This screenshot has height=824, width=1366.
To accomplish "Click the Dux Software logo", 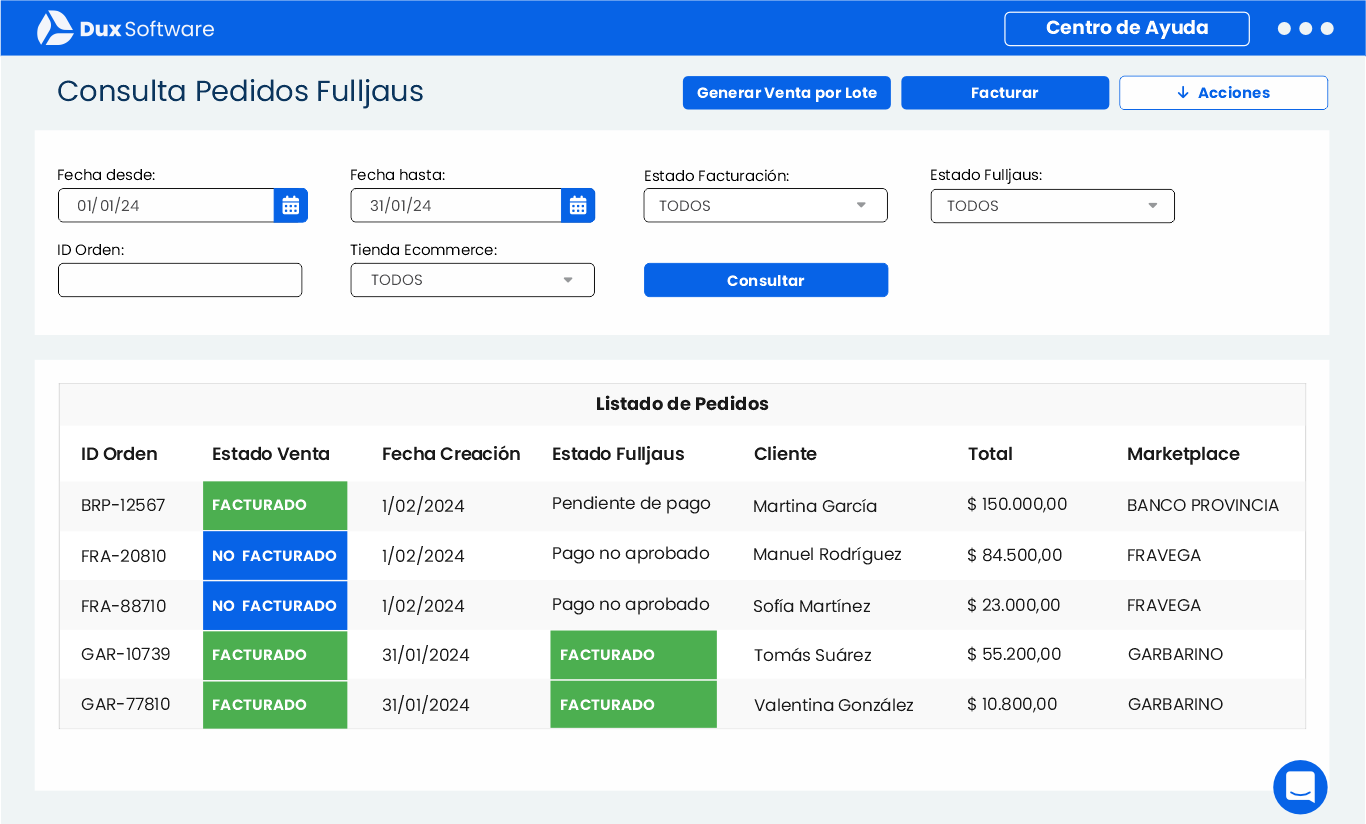I will [126, 28].
